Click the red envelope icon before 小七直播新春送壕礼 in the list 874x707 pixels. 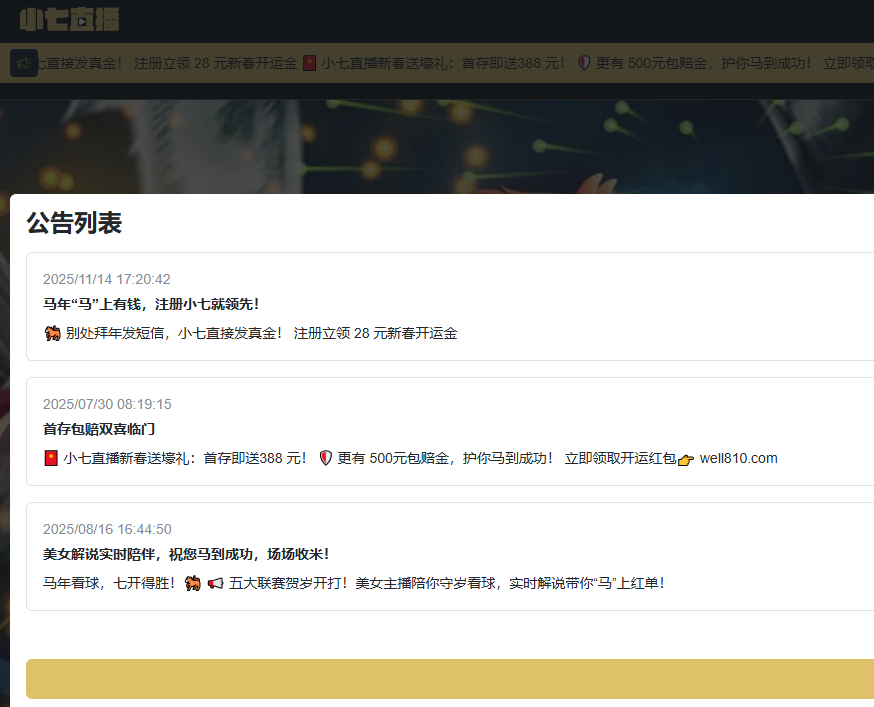pos(51,458)
